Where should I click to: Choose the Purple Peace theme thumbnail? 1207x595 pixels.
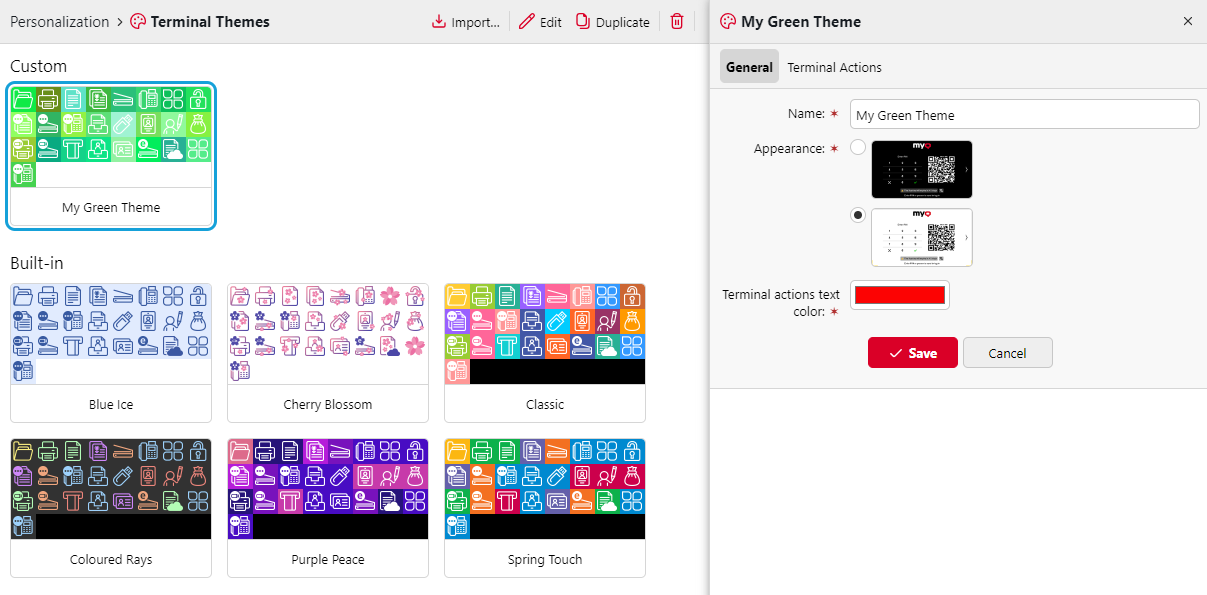(328, 507)
